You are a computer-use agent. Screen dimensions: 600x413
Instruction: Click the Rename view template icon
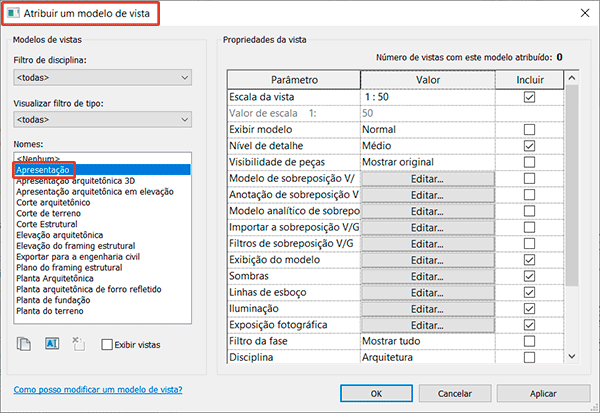(52, 344)
